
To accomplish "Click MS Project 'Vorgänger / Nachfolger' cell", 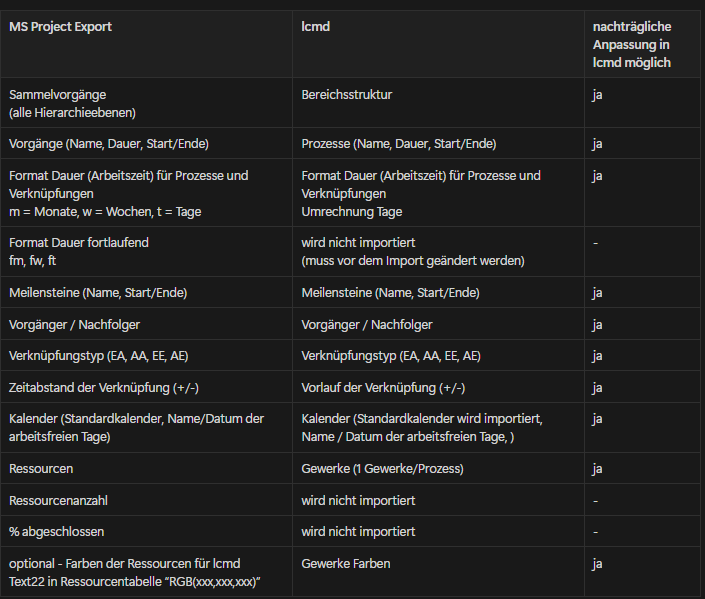I will [x=146, y=324].
